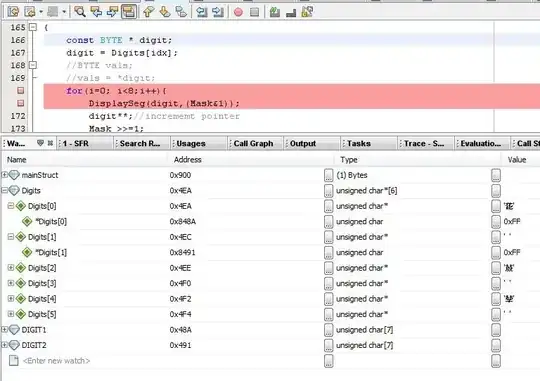Expand the Digits[2] node
Screen dimensions: 540x381
pos(11,267)
